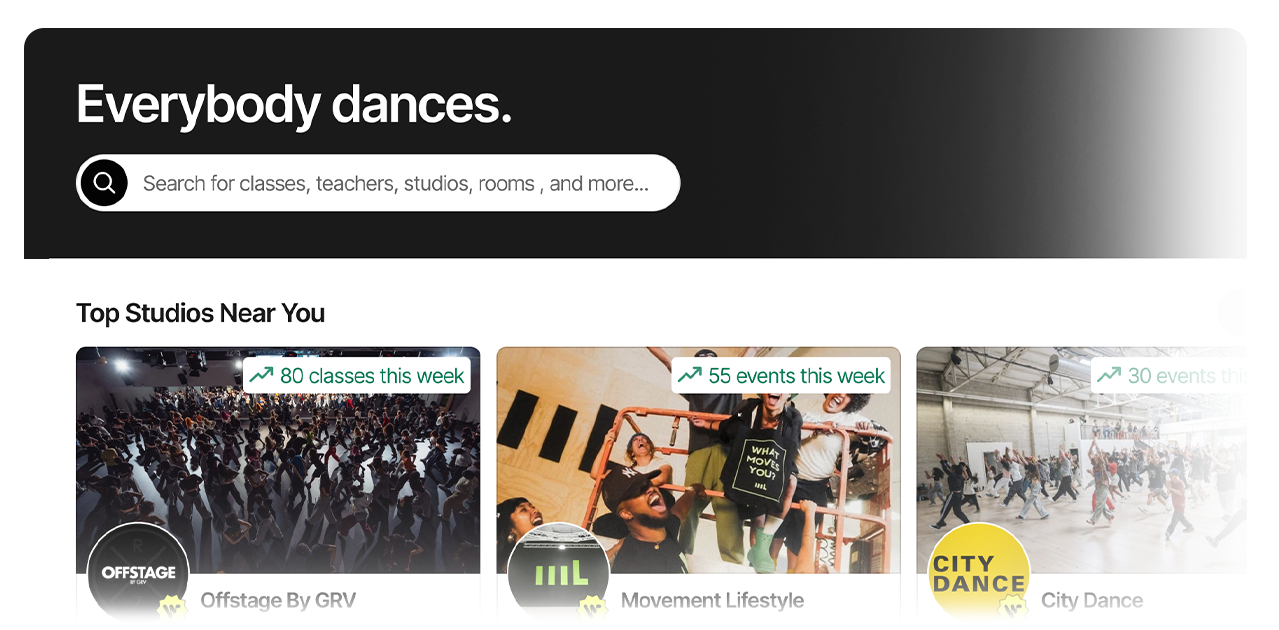Select the 55 events this week badge
This screenshot has height=630, width=1279.
pyautogui.click(x=781, y=375)
